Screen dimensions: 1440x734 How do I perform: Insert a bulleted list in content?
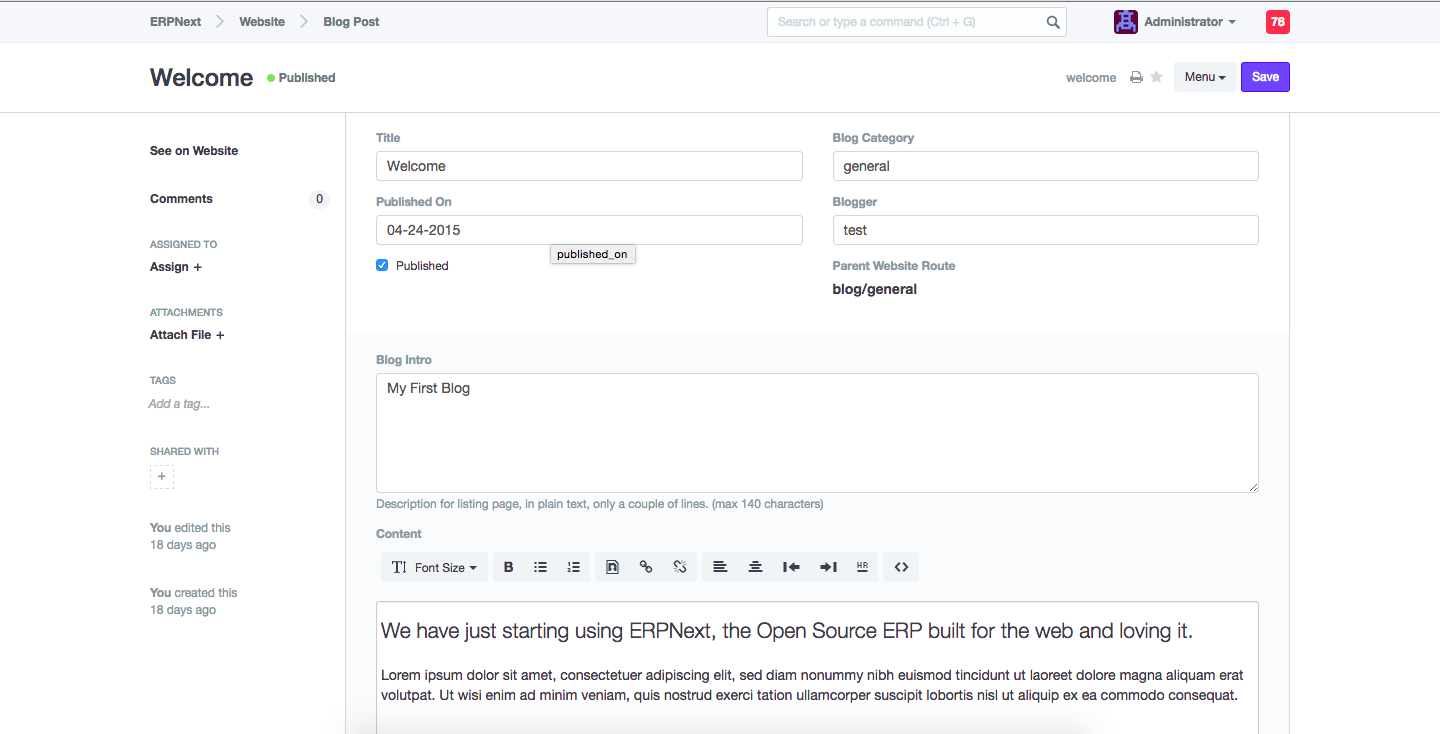540,567
